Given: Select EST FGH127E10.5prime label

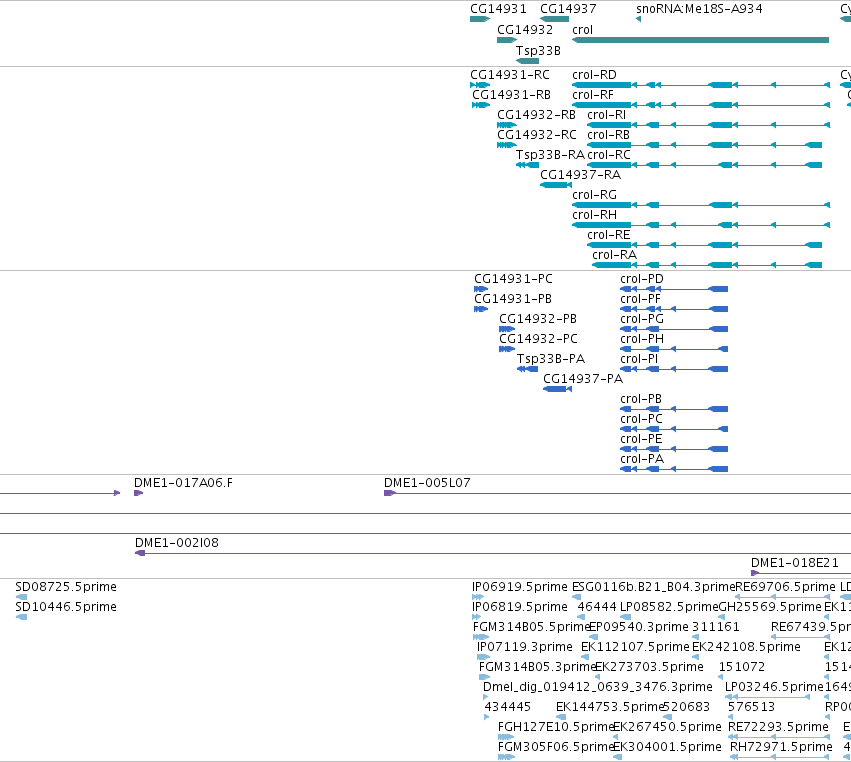Looking at the screenshot, I should [x=556, y=727].
